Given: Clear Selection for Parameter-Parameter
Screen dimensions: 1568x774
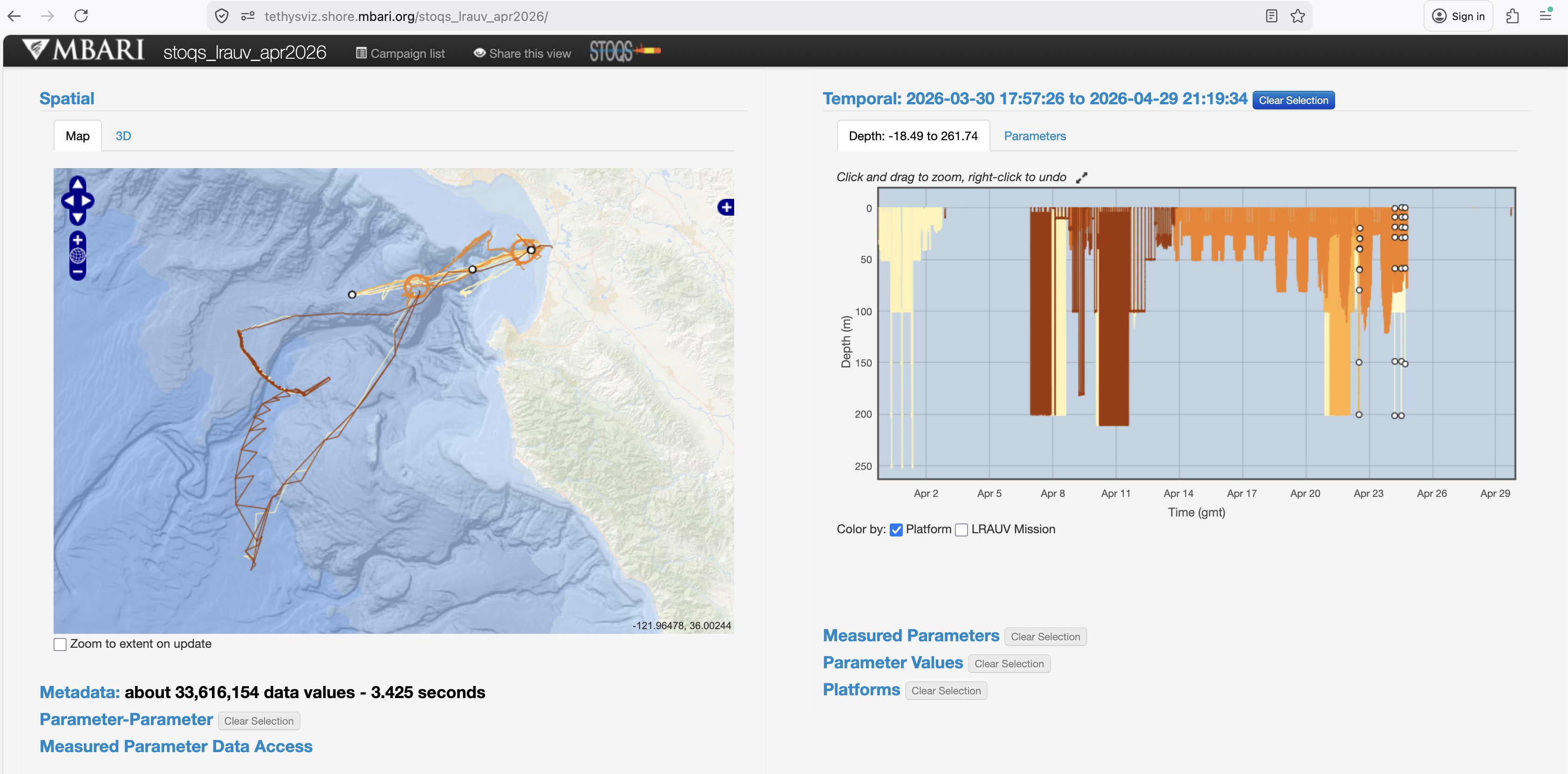Looking at the screenshot, I should click(259, 721).
